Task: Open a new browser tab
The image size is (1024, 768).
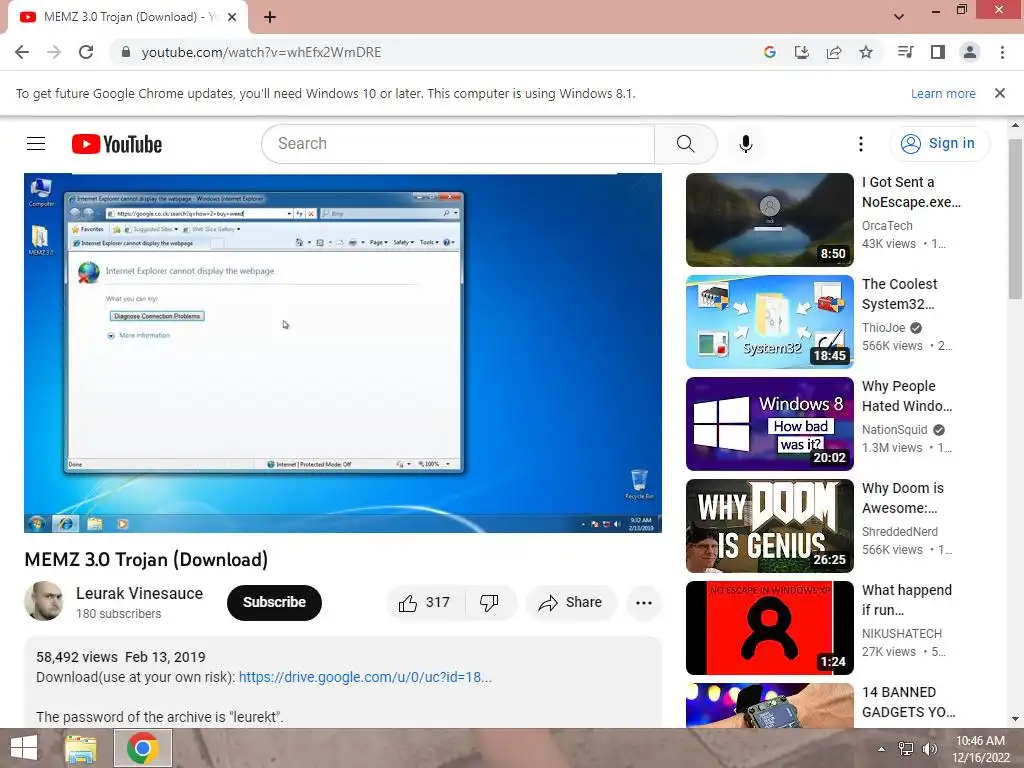Action: (270, 17)
